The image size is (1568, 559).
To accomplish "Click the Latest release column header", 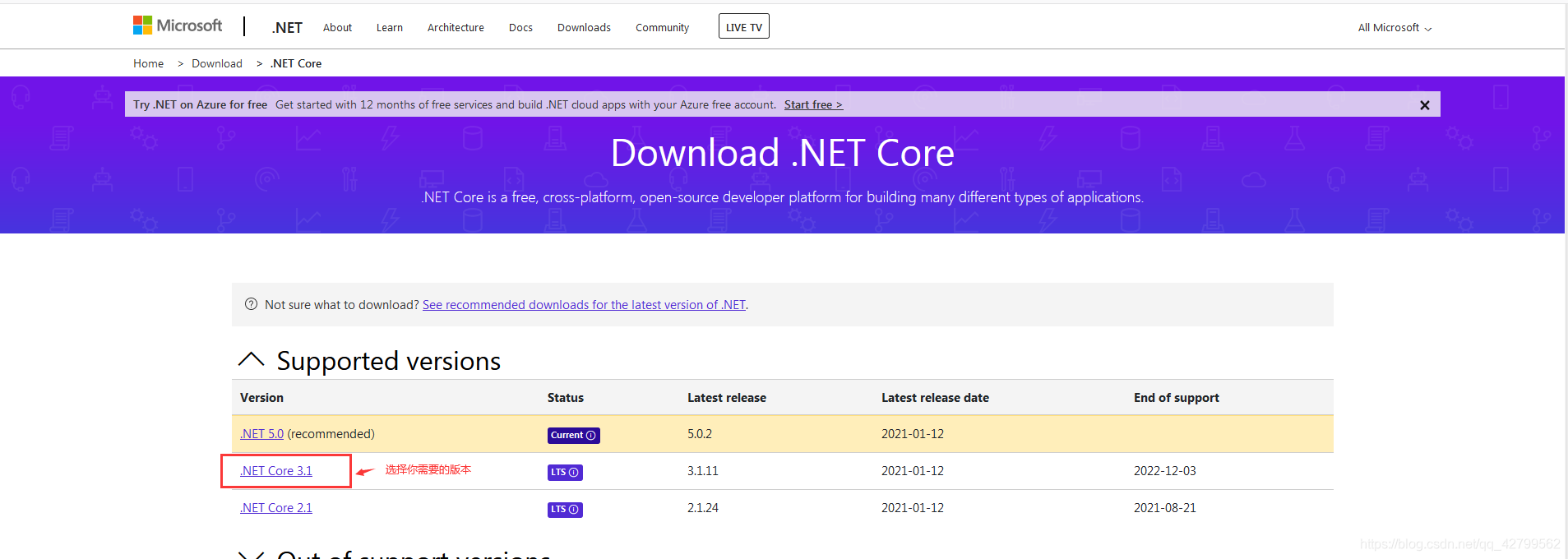I will (x=727, y=398).
